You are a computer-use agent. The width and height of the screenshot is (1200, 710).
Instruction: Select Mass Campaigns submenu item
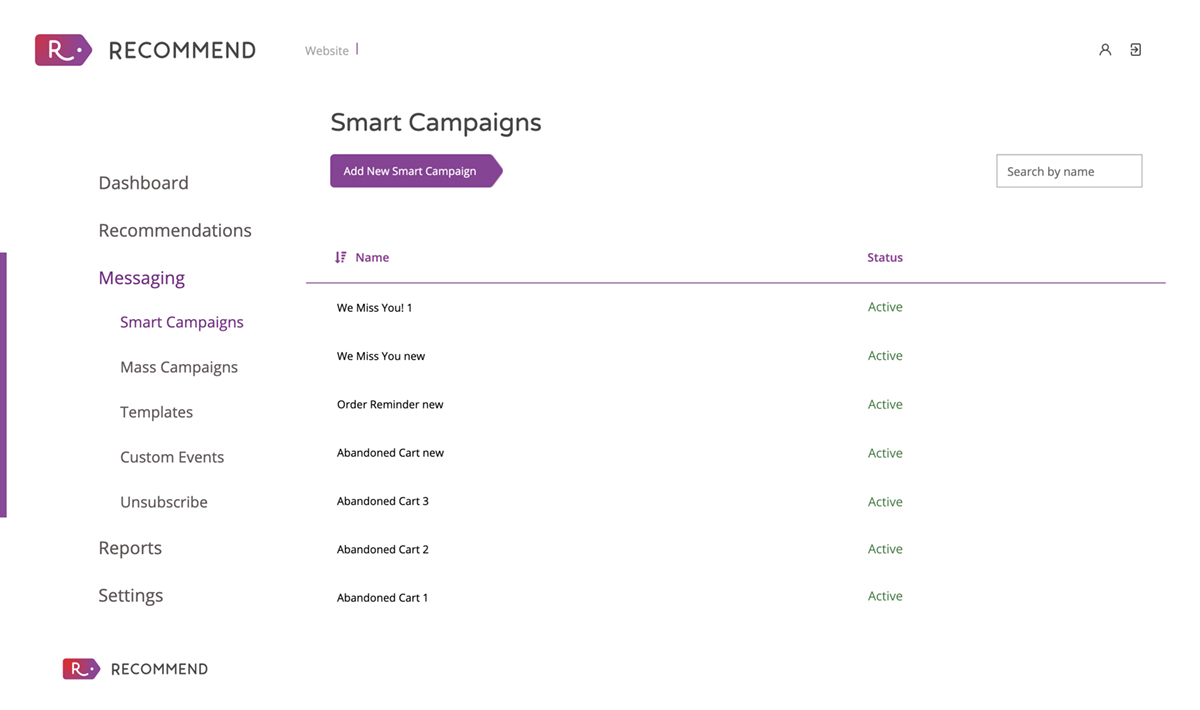[179, 367]
